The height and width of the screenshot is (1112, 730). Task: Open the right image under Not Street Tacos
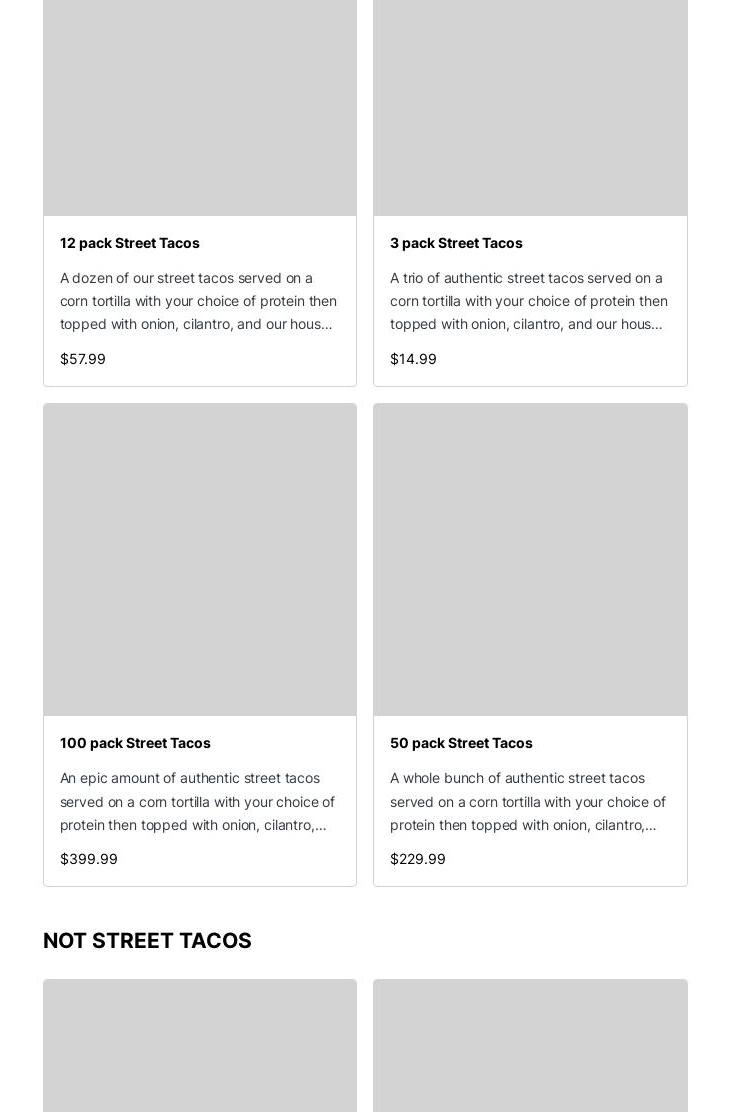530,1046
